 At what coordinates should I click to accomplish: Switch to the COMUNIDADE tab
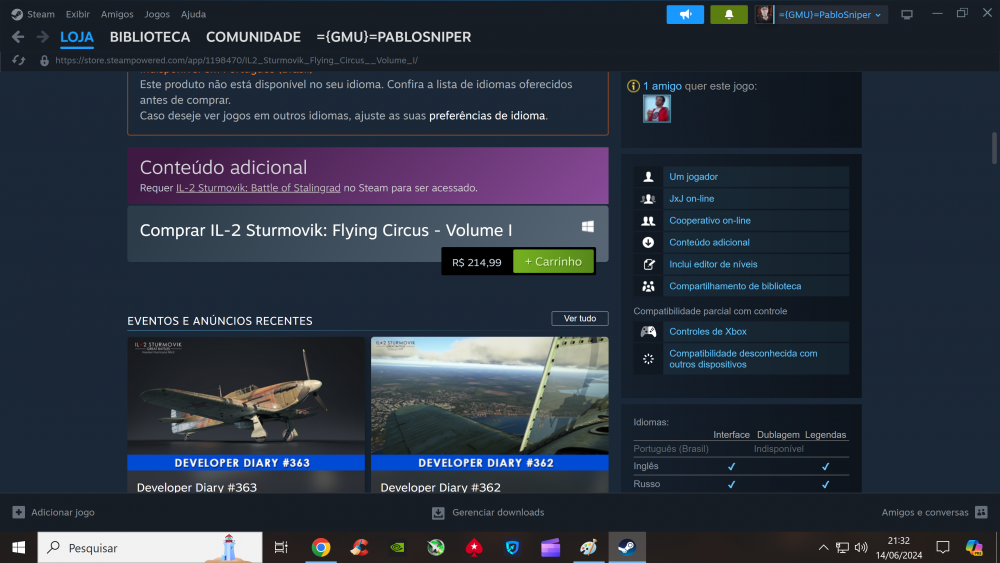point(253,37)
